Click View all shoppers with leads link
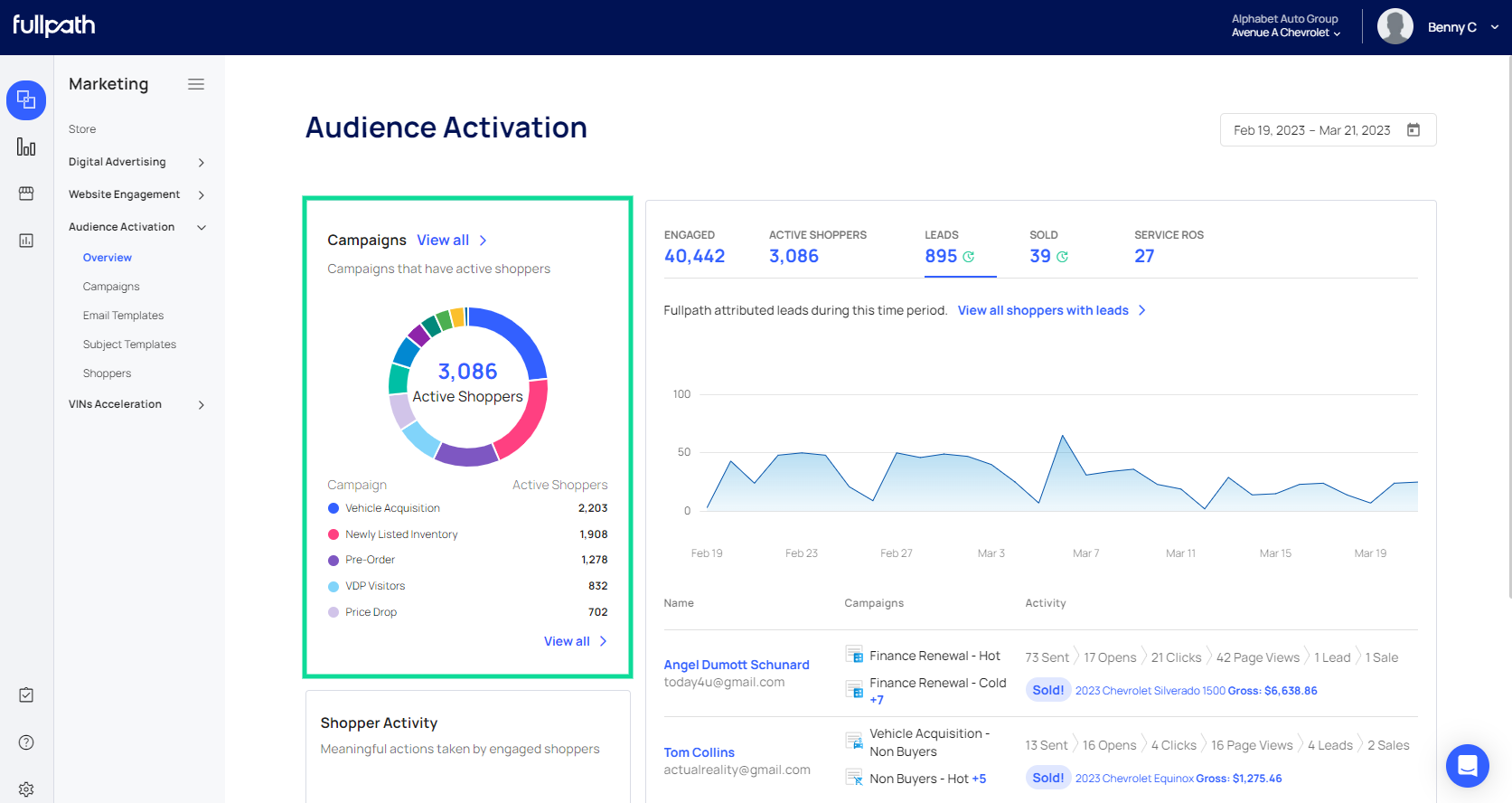Screen dimensions: 1512x803 [1043, 310]
